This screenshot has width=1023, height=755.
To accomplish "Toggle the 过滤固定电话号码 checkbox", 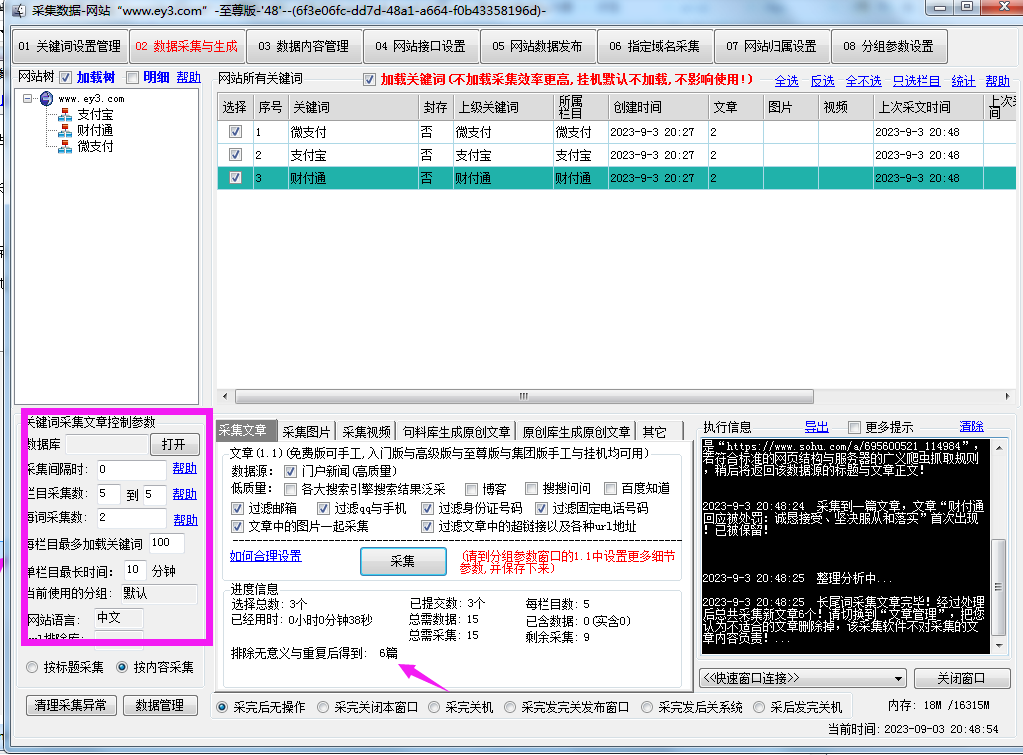I will [x=542, y=508].
